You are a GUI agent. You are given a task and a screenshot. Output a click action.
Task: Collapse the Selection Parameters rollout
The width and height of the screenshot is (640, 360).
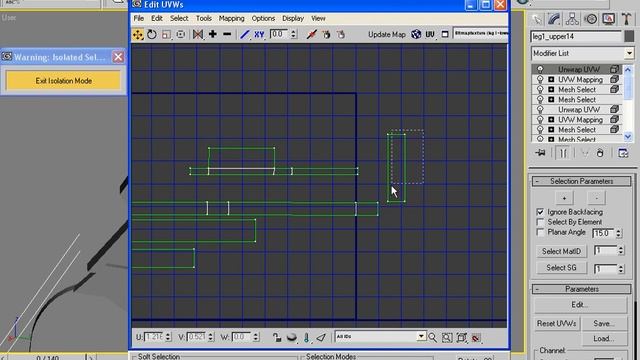(581, 181)
